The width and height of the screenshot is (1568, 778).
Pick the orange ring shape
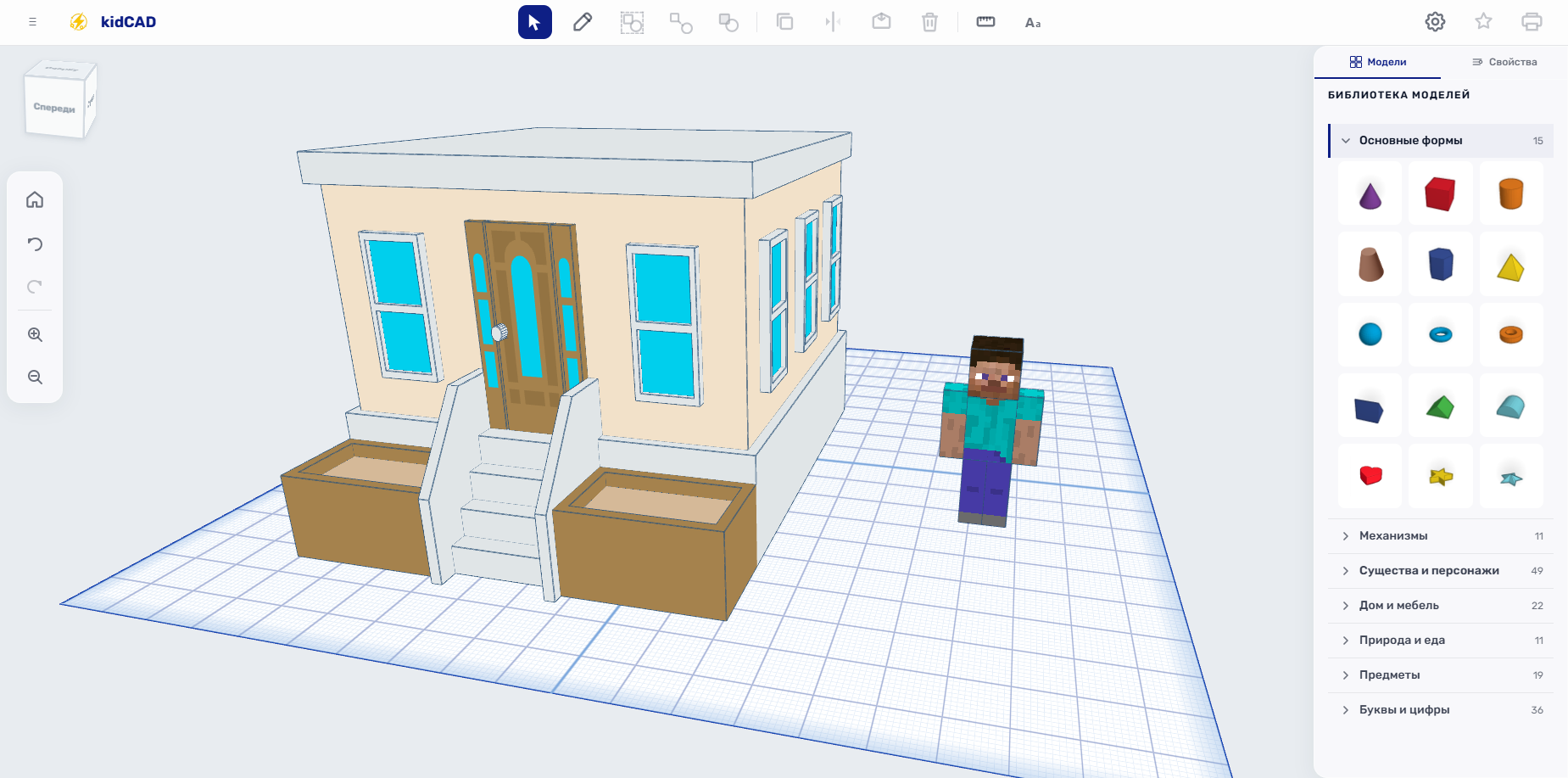pyautogui.click(x=1511, y=335)
